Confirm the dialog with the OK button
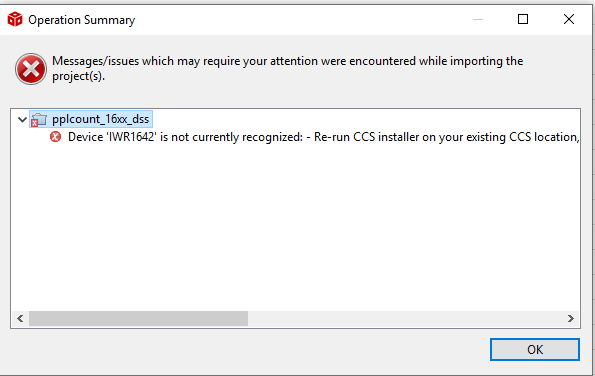The height and width of the screenshot is (376, 595). pos(535,349)
